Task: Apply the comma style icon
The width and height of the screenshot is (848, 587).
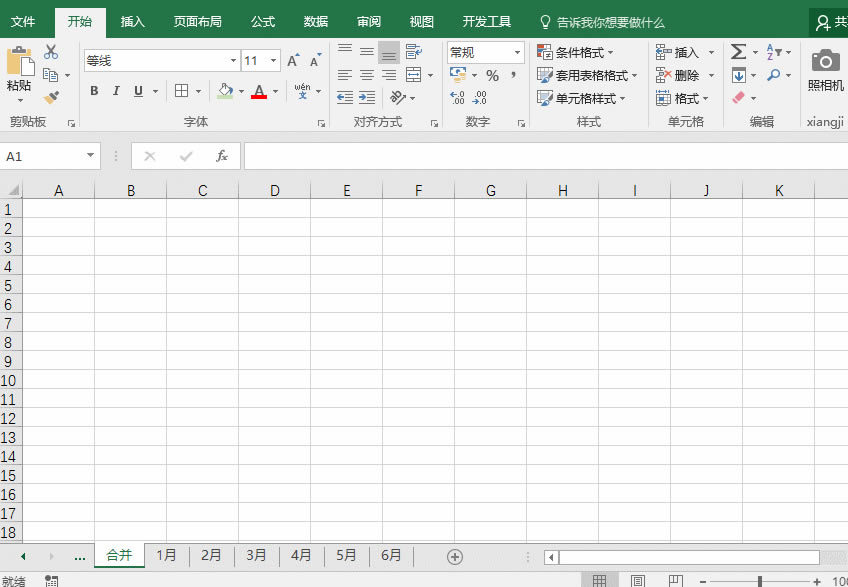Action: click(x=513, y=75)
